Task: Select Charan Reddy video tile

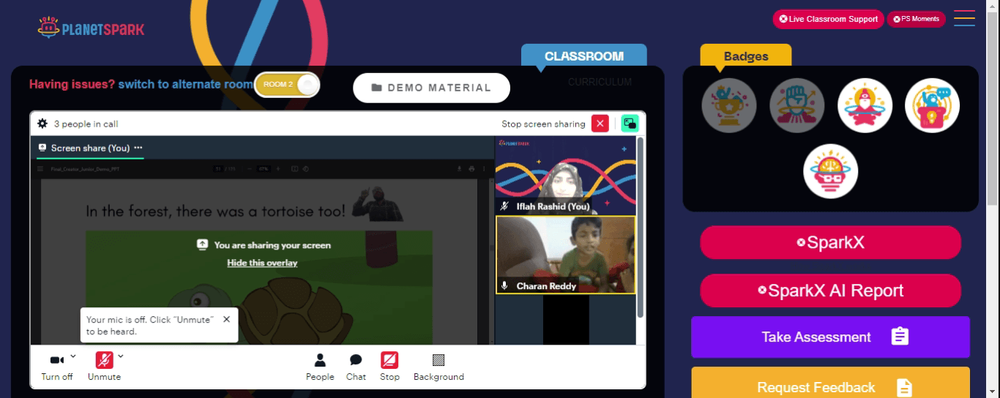Action: click(x=566, y=254)
